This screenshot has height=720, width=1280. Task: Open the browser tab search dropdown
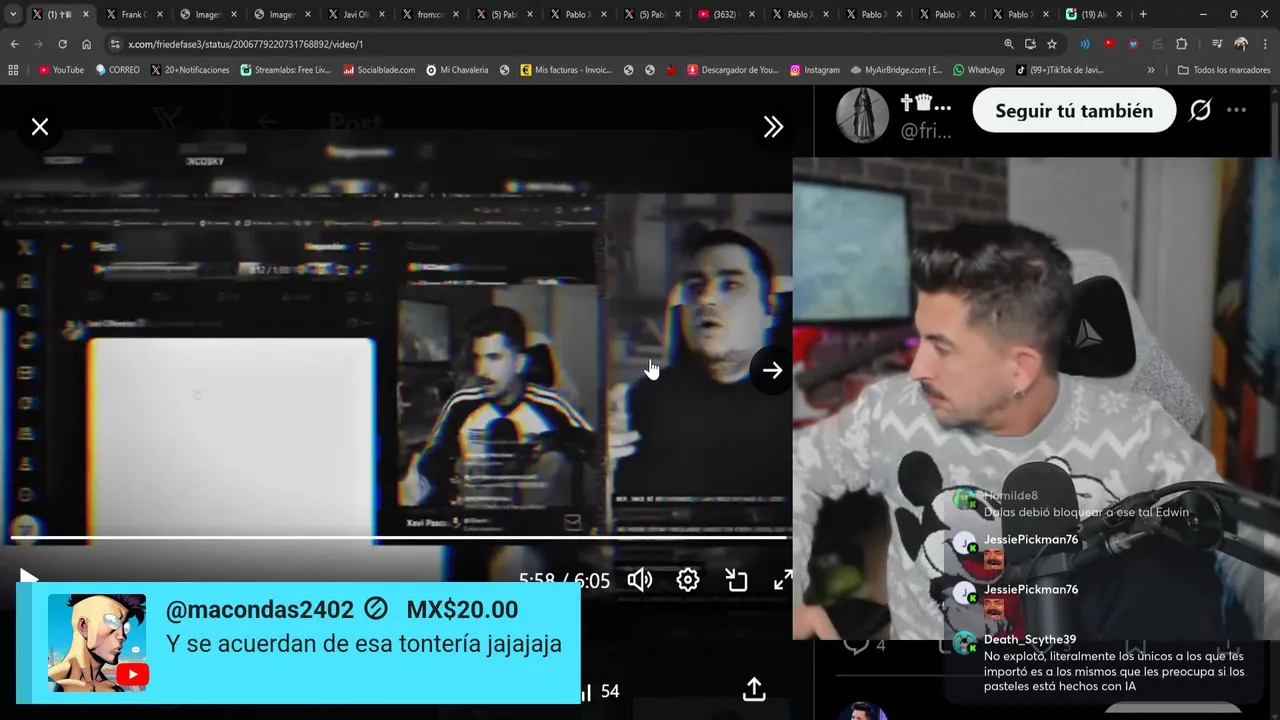pos(13,14)
